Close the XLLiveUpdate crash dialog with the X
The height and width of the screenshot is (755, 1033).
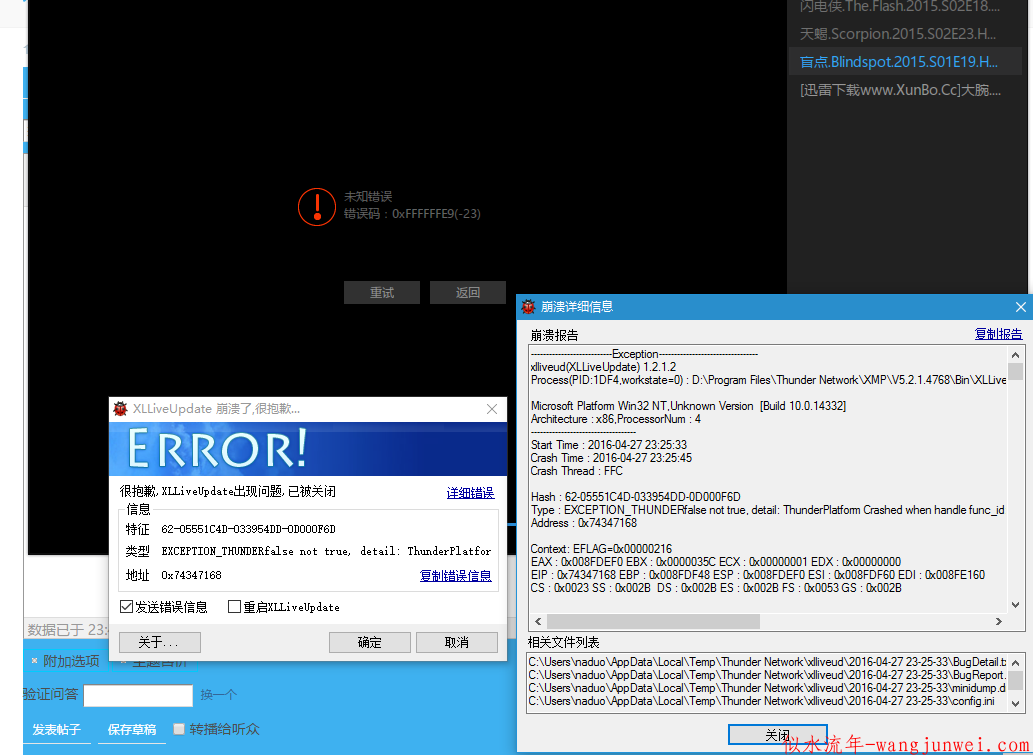491,409
